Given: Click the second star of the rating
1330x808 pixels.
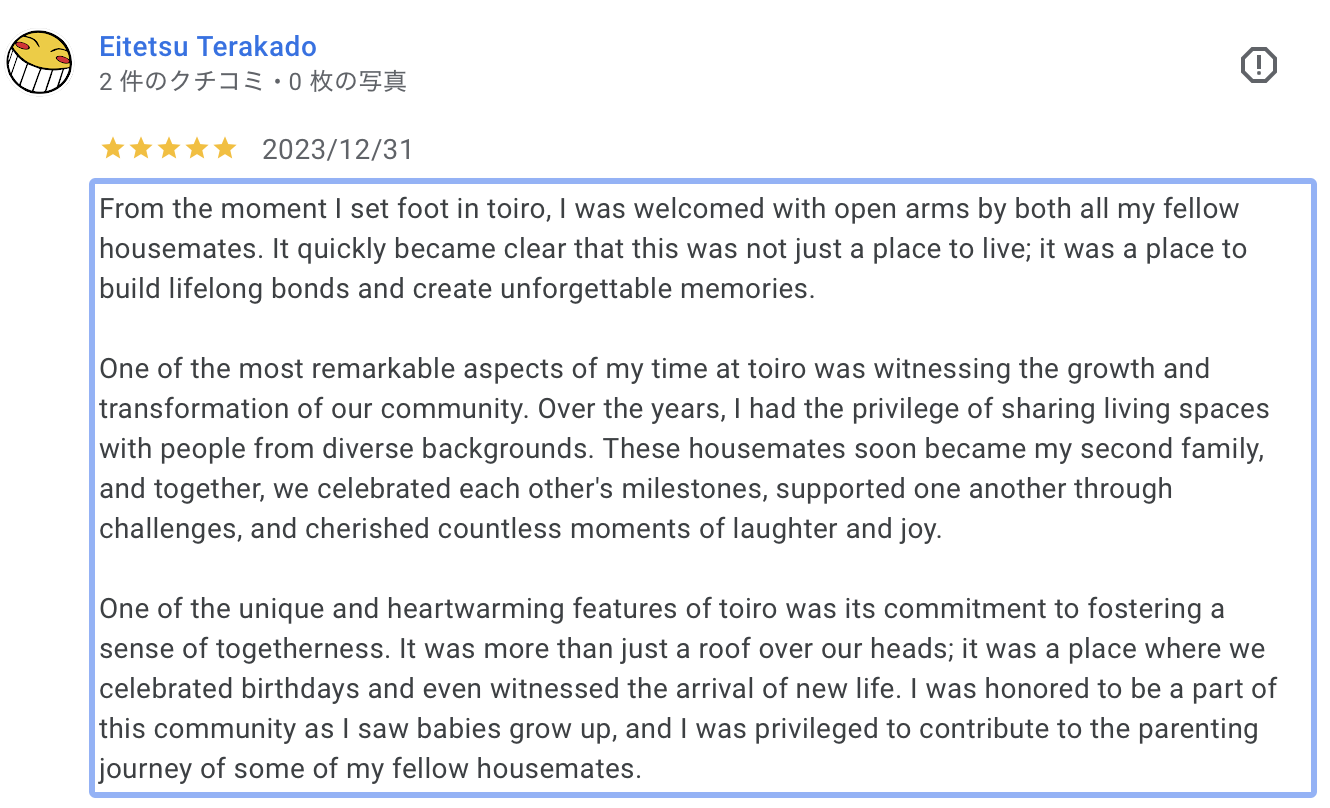Looking at the screenshot, I should tap(141, 149).
